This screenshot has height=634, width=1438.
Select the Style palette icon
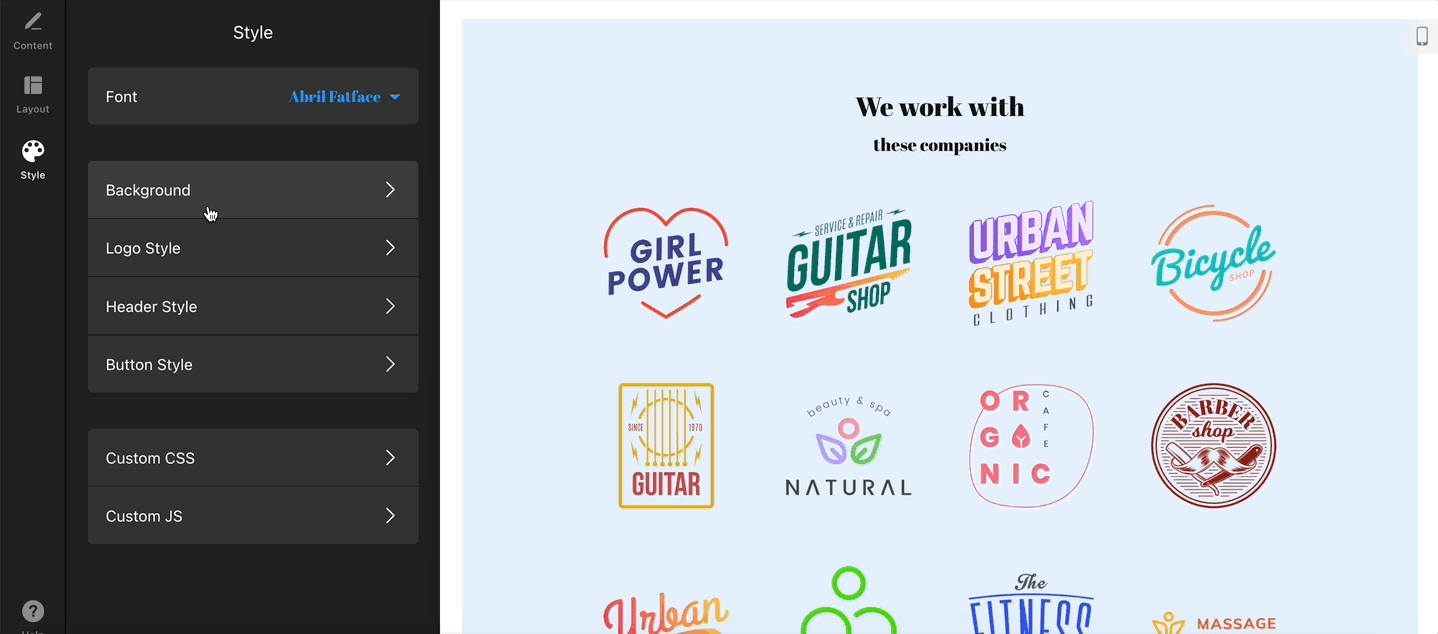(33, 151)
